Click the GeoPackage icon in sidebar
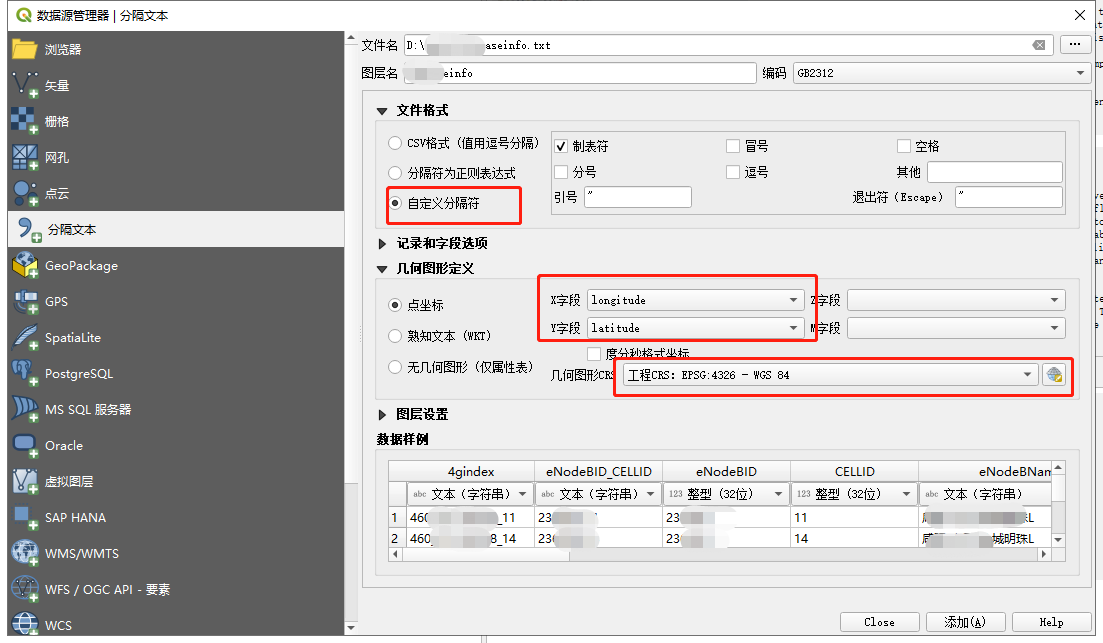This screenshot has height=643, width=1103. 25,266
